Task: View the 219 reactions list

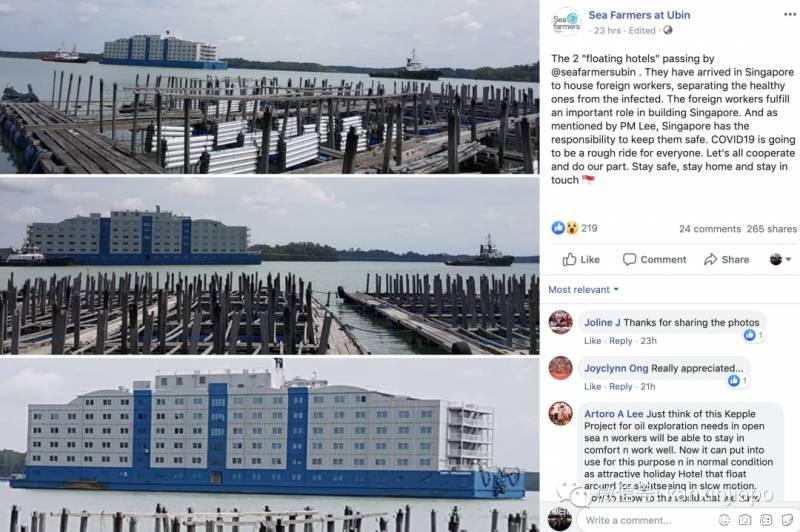Action: (x=574, y=228)
